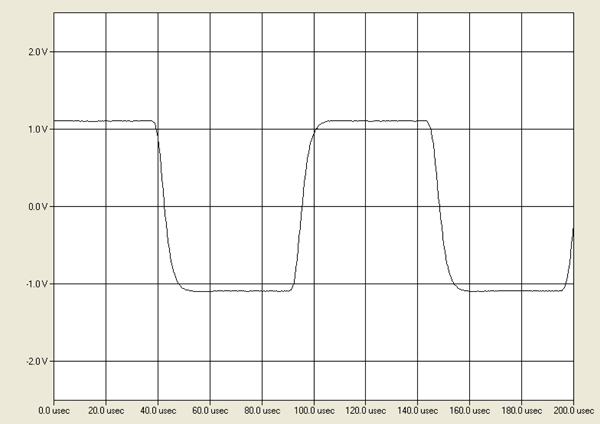Image resolution: width=600 pixels, height=424 pixels.
Task: Click the 0.0 V axis label
Action: click(x=38, y=207)
